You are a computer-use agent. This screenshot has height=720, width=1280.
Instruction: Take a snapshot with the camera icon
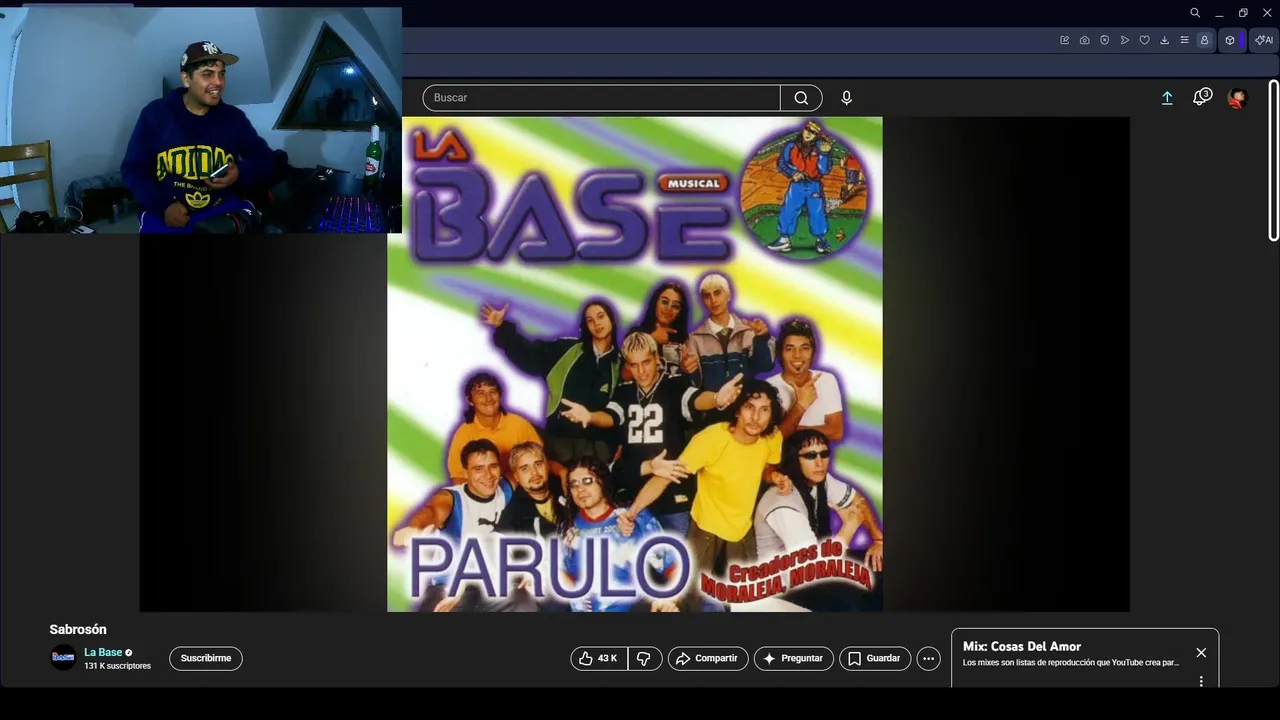1084,40
